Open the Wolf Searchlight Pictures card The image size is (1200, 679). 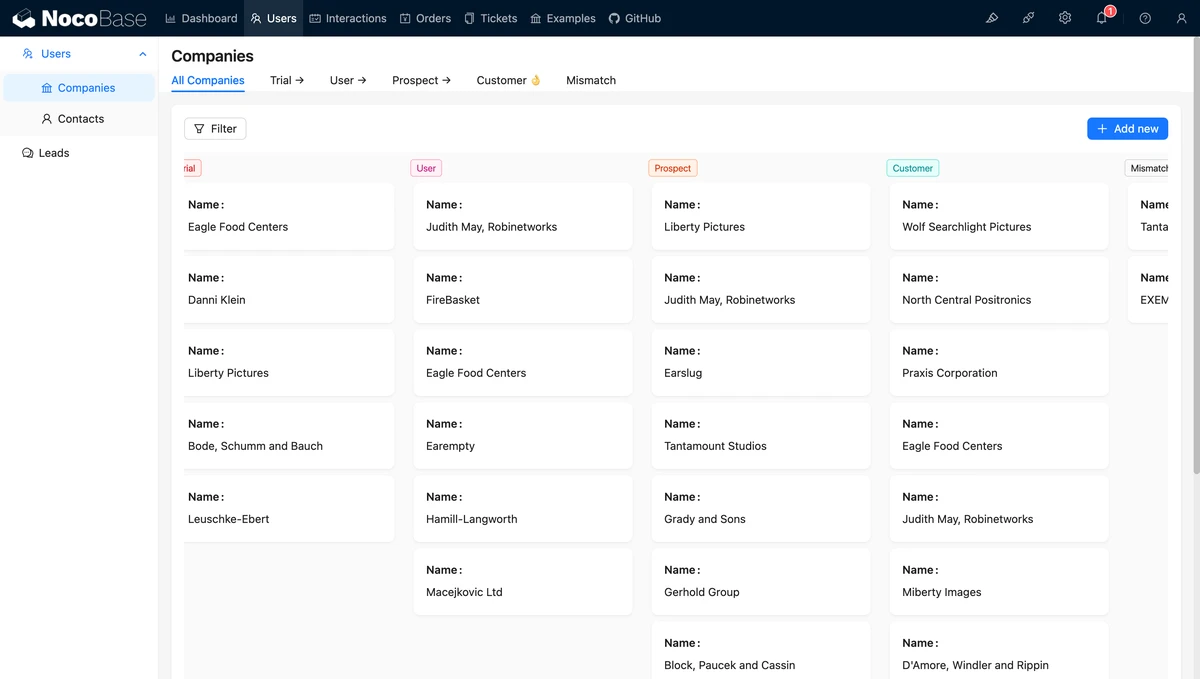(x=998, y=216)
